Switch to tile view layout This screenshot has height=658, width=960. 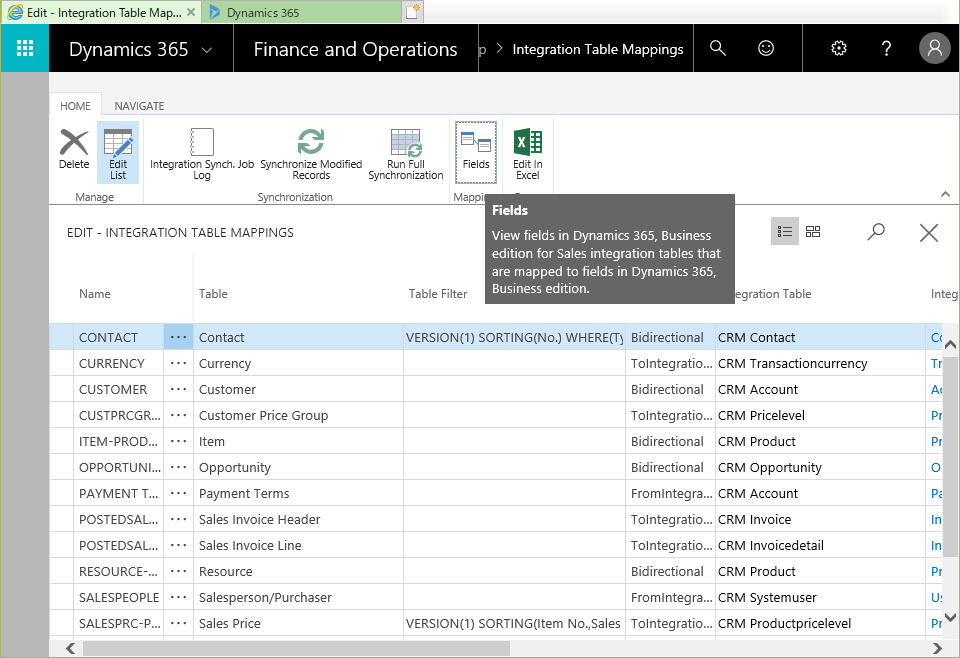coord(813,231)
